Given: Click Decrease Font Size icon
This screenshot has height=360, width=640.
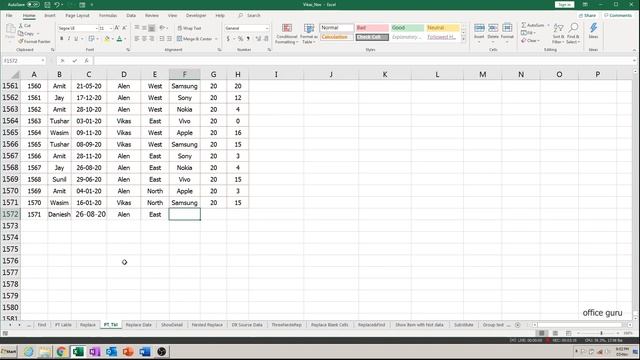Looking at the screenshot, I should click(x=124, y=28).
